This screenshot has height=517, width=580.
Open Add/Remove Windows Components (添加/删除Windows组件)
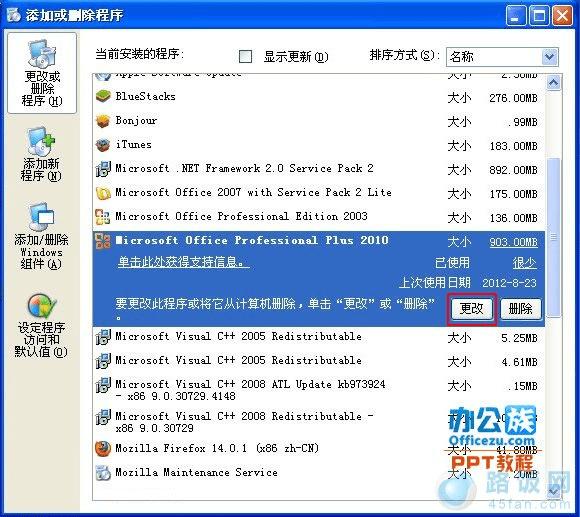point(41,236)
